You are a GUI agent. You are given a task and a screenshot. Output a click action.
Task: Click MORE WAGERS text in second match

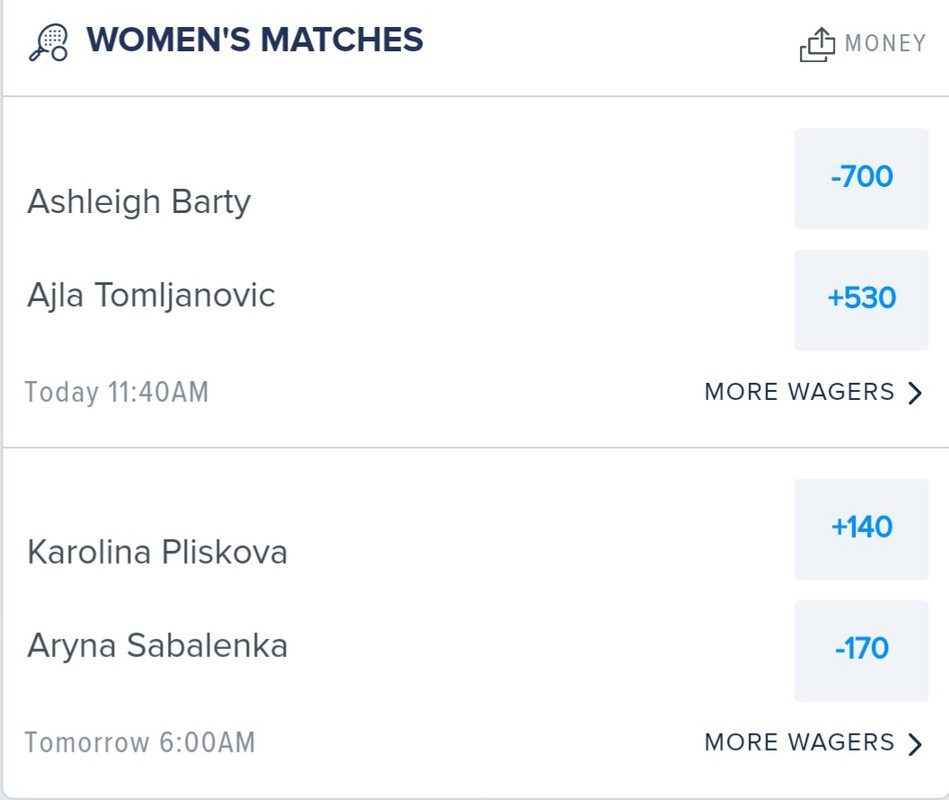tap(800, 743)
